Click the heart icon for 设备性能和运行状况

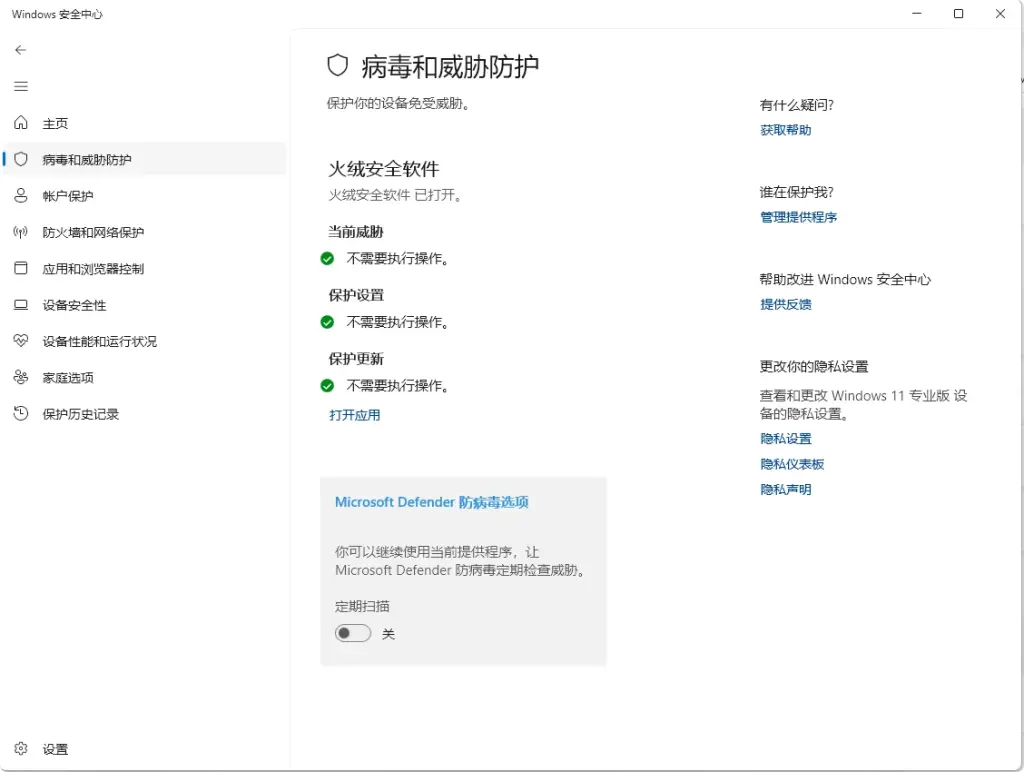pos(21,341)
